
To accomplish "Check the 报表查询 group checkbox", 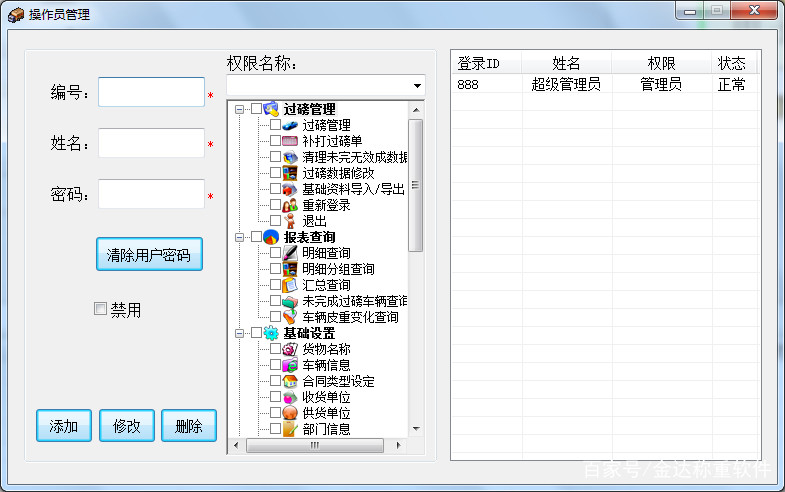I will click(256, 237).
